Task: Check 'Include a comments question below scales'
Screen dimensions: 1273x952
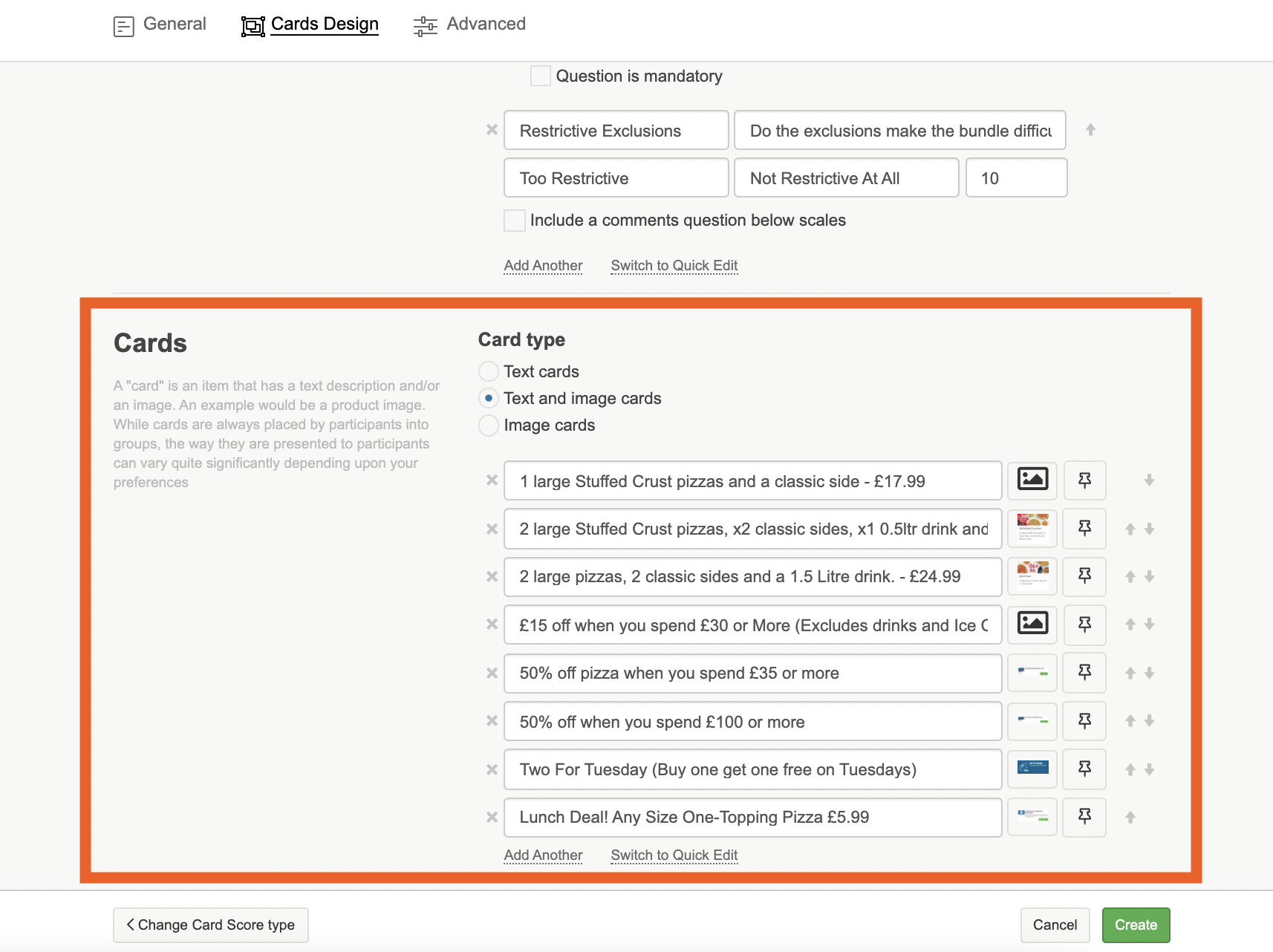Action: 515,221
